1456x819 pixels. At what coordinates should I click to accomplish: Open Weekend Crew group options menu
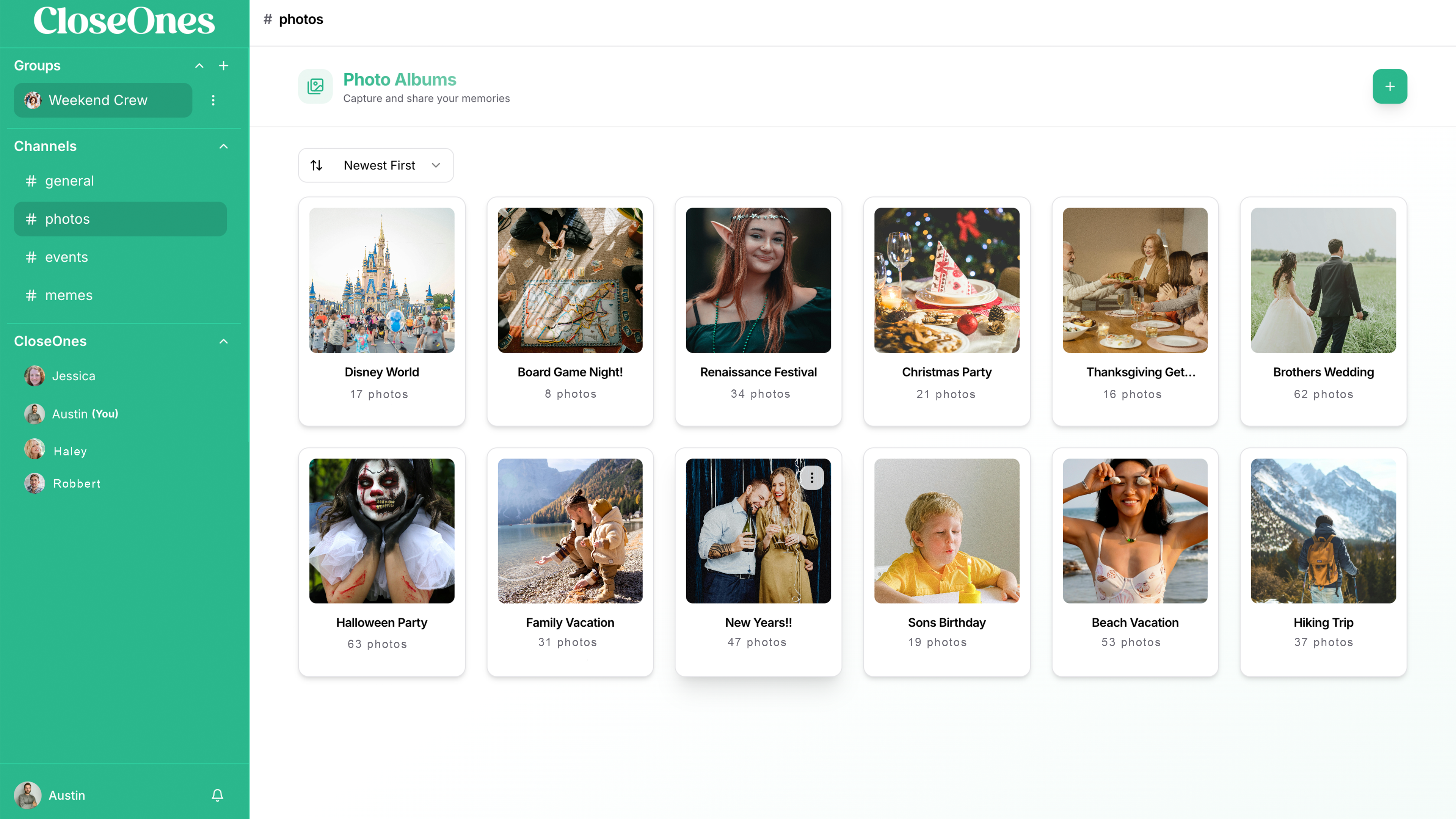(213, 100)
